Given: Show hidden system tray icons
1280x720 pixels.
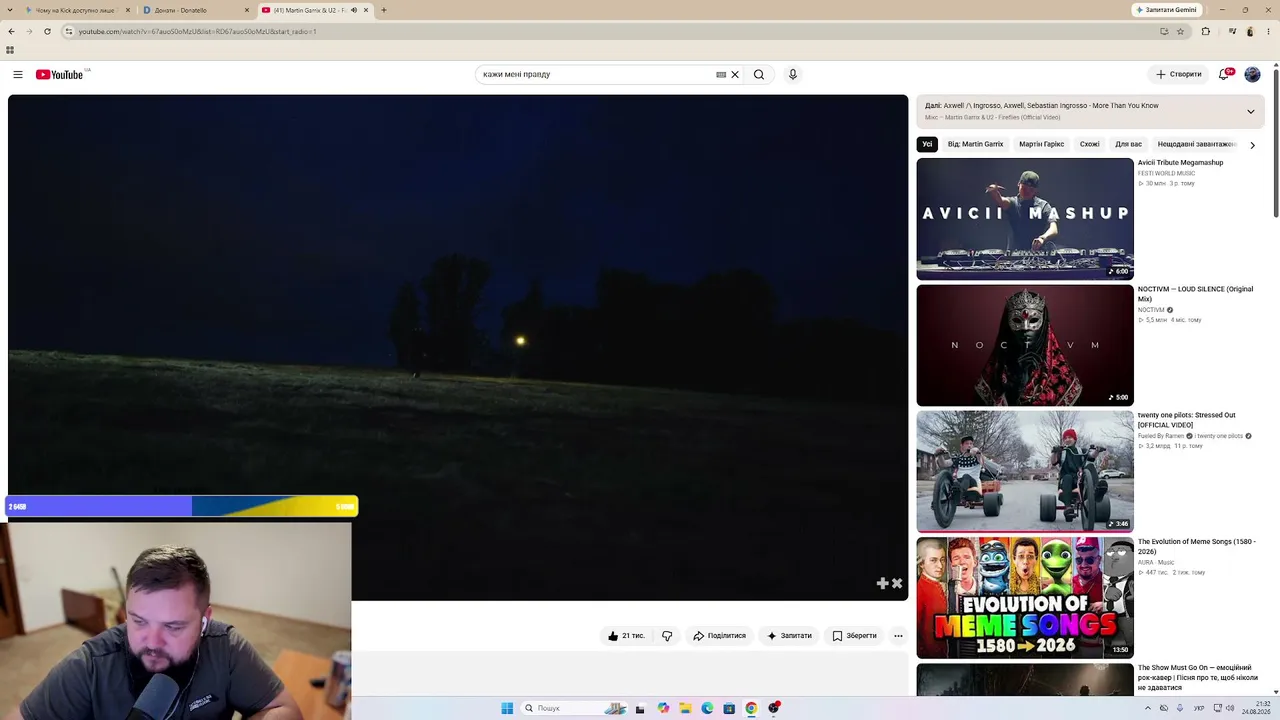Looking at the screenshot, I should tap(1147, 708).
